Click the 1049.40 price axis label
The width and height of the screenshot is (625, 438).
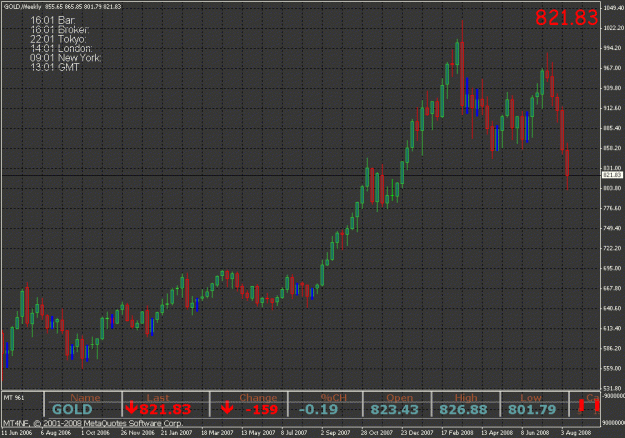(x=614, y=8)
